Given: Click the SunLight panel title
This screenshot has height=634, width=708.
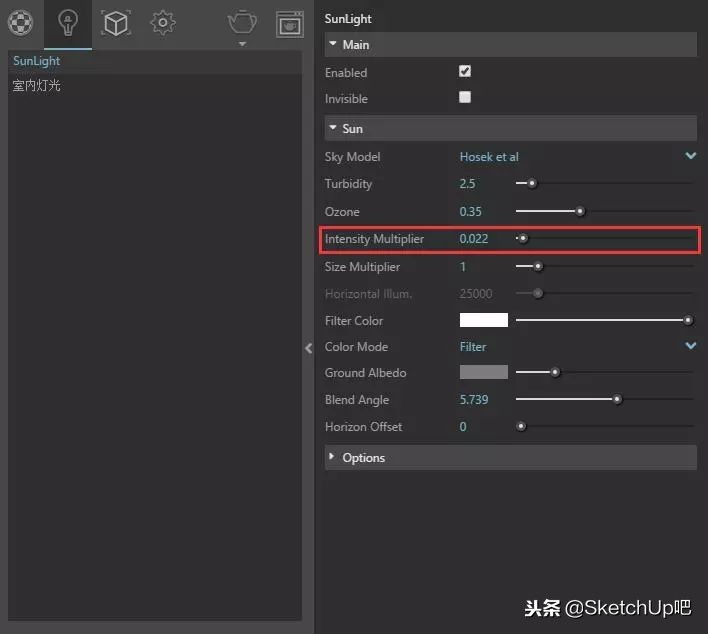Looking at the screenshot, I should point(348,19).
